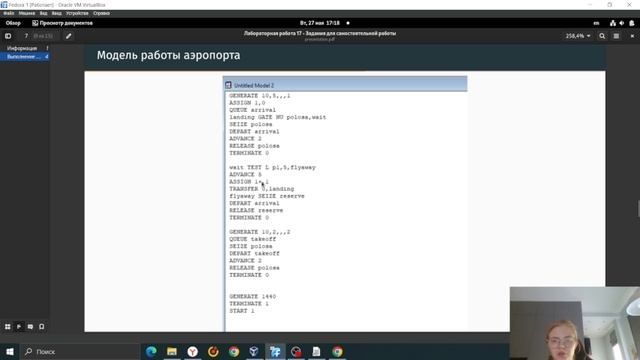Open the Файл menu in VirtualBox
The width and height of the screenshot is (640, 360).
click(x=9, y=13)
